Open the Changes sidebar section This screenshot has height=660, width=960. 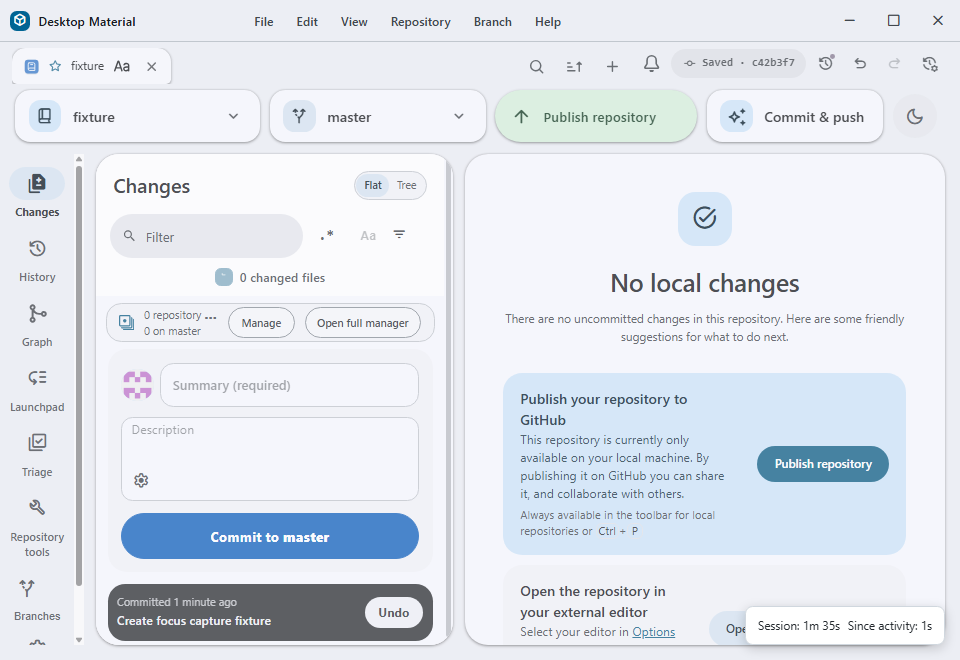[37, 194]
